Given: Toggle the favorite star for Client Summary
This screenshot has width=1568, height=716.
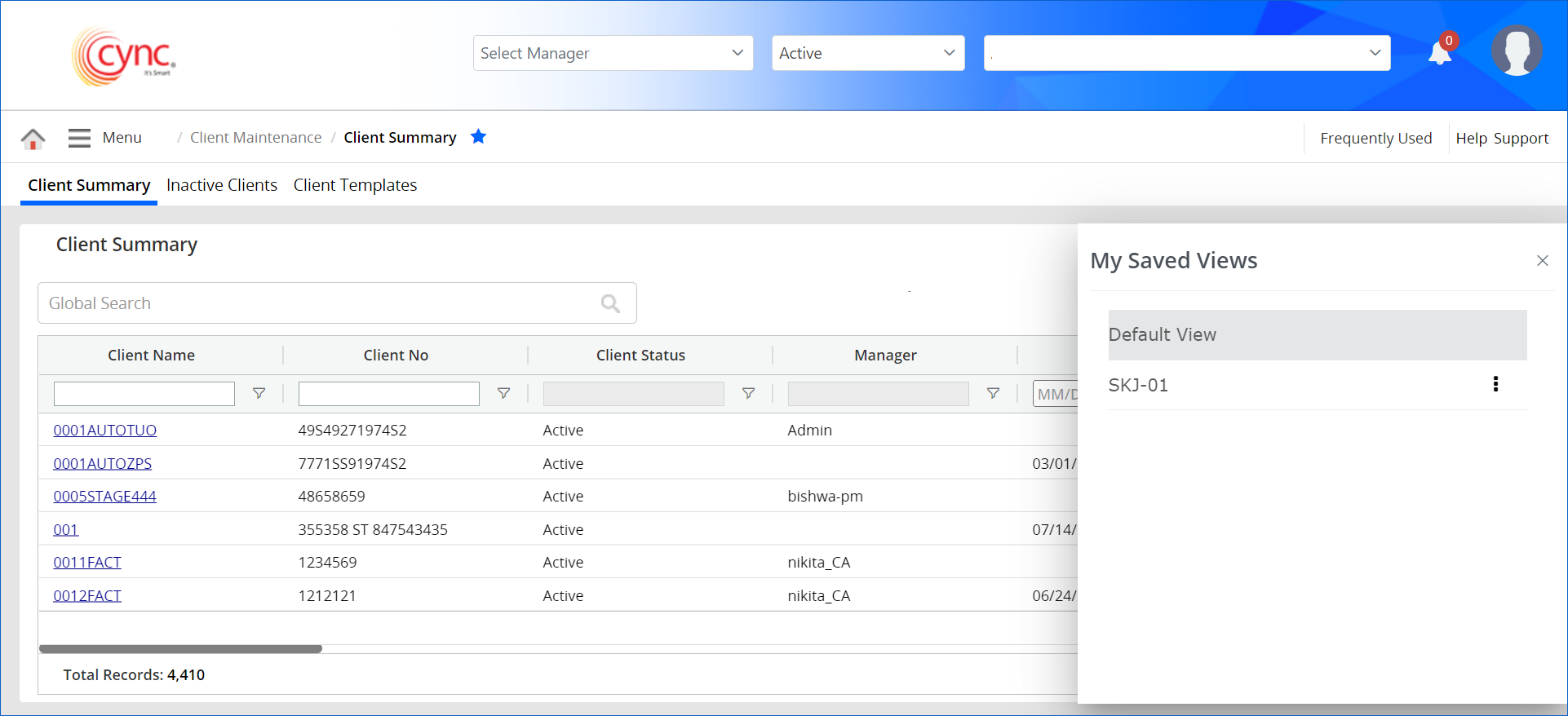Looking at the screenshot, I should [x=479, y=137].
